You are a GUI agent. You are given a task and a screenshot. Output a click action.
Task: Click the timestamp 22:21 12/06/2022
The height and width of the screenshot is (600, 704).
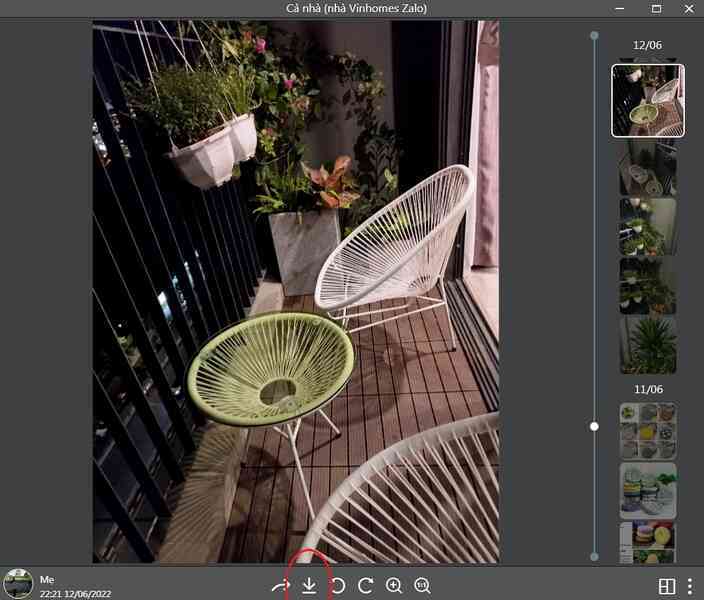click(75, 594)
